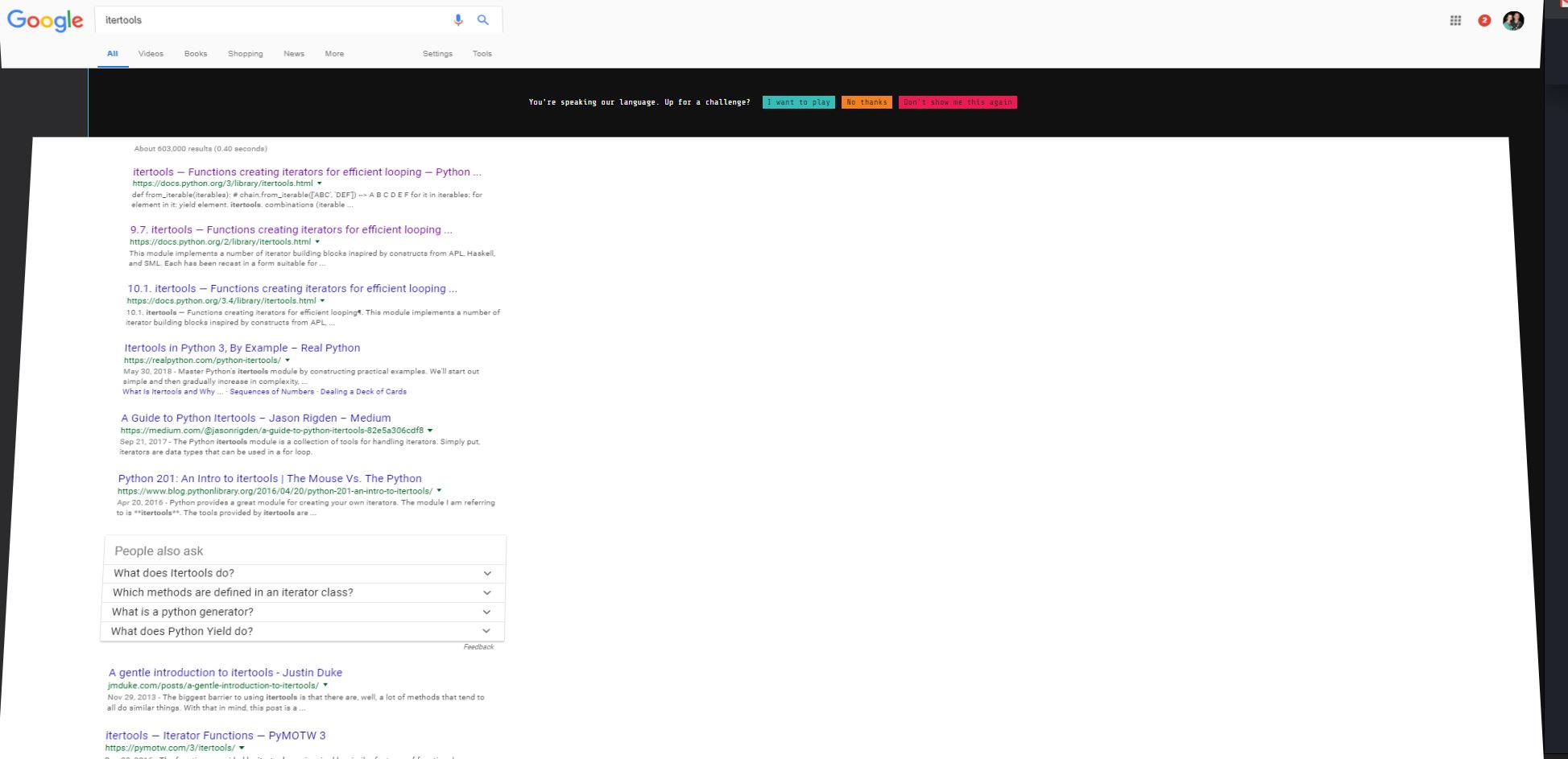Open 'A Guide to Python Itertools' Medium result
The height and width of the screenshot is (759, 1568).
click(x=256, y=418)
